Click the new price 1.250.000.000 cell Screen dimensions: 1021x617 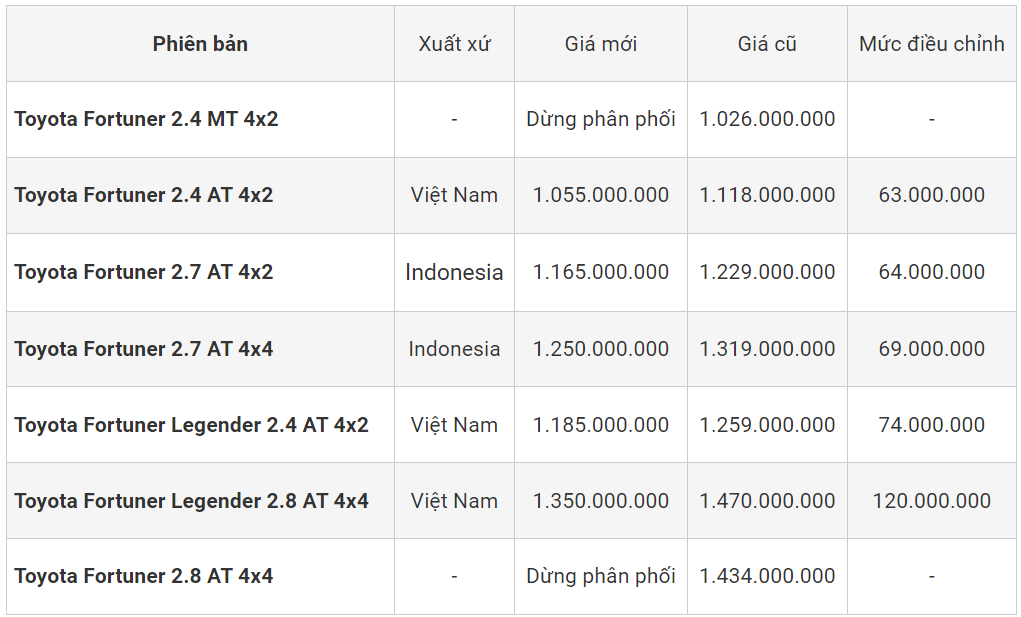coord(600,349)
